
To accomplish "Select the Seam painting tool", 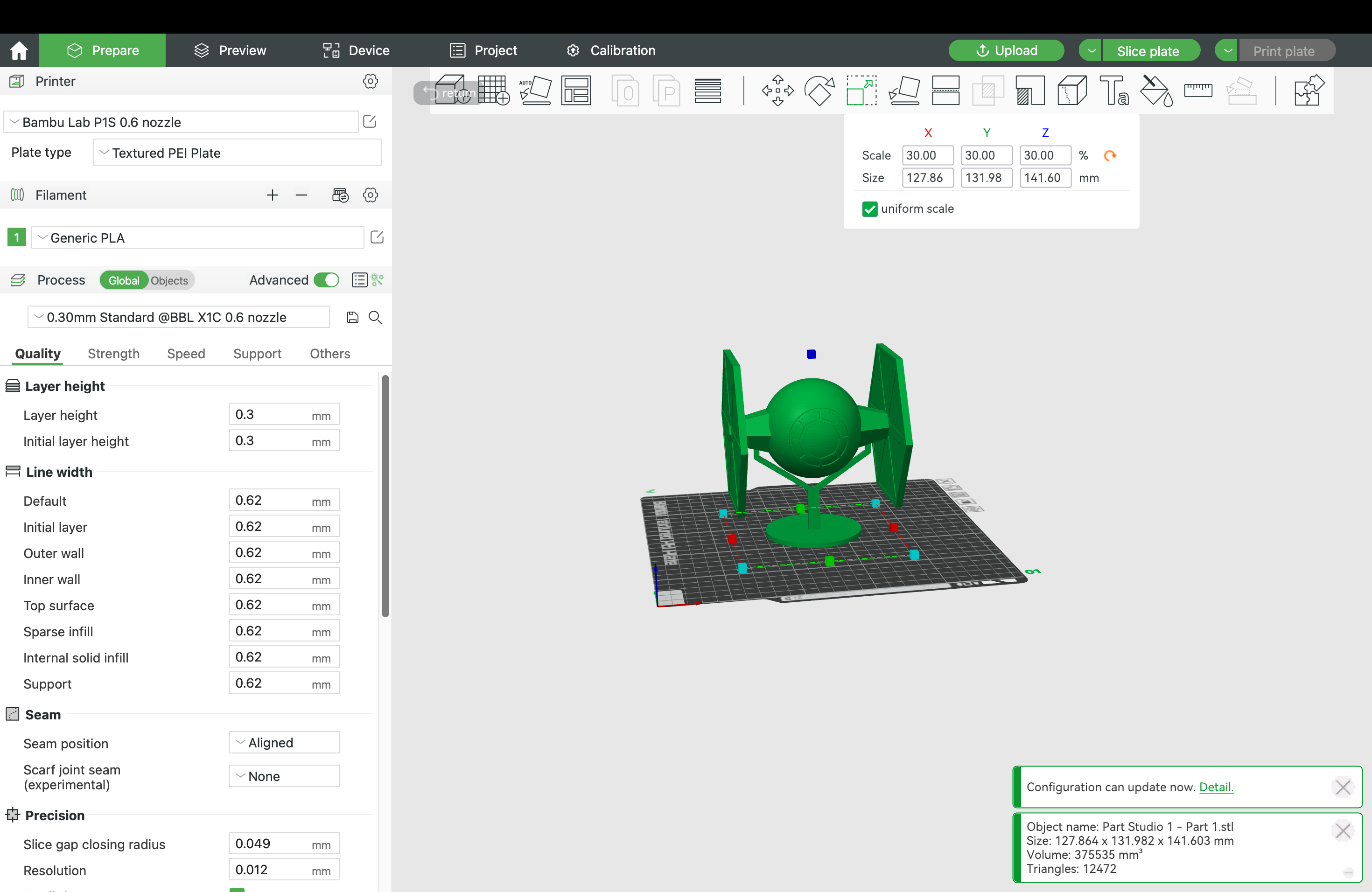I will pyautogui.click(x=1072, y=91).
